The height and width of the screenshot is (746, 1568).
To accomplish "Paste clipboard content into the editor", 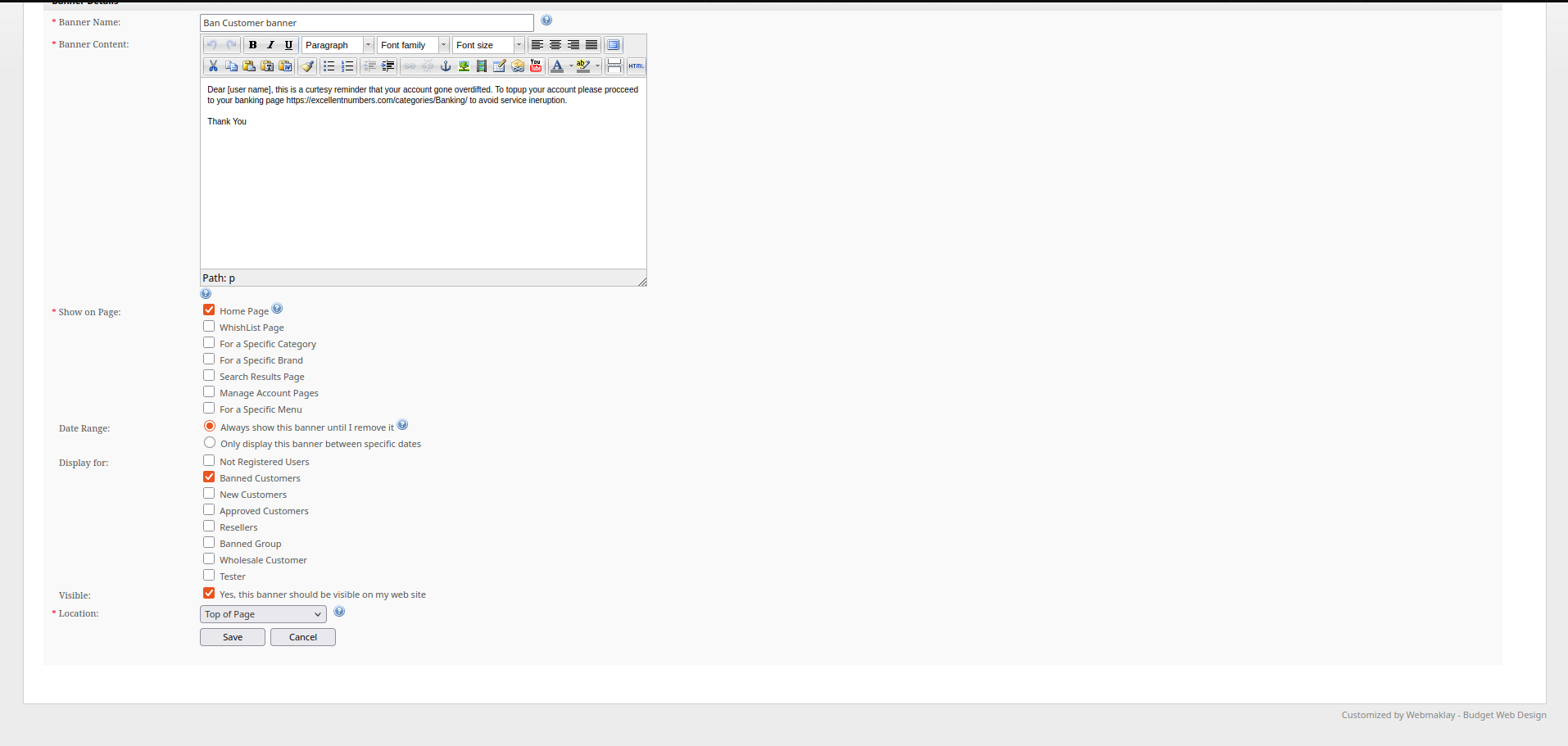I will (x=249, y=66).
